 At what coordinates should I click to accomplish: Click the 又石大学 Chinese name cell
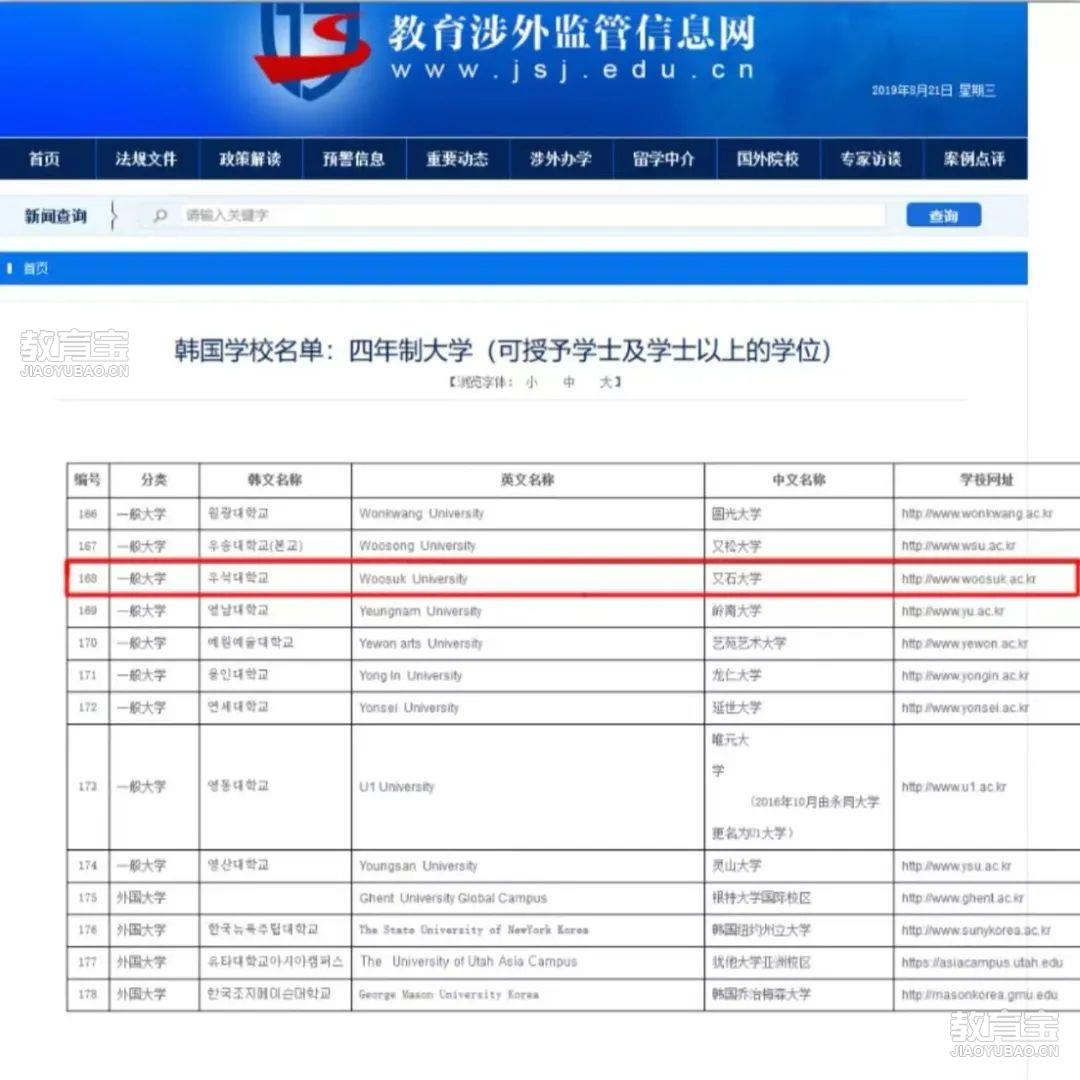799,579
